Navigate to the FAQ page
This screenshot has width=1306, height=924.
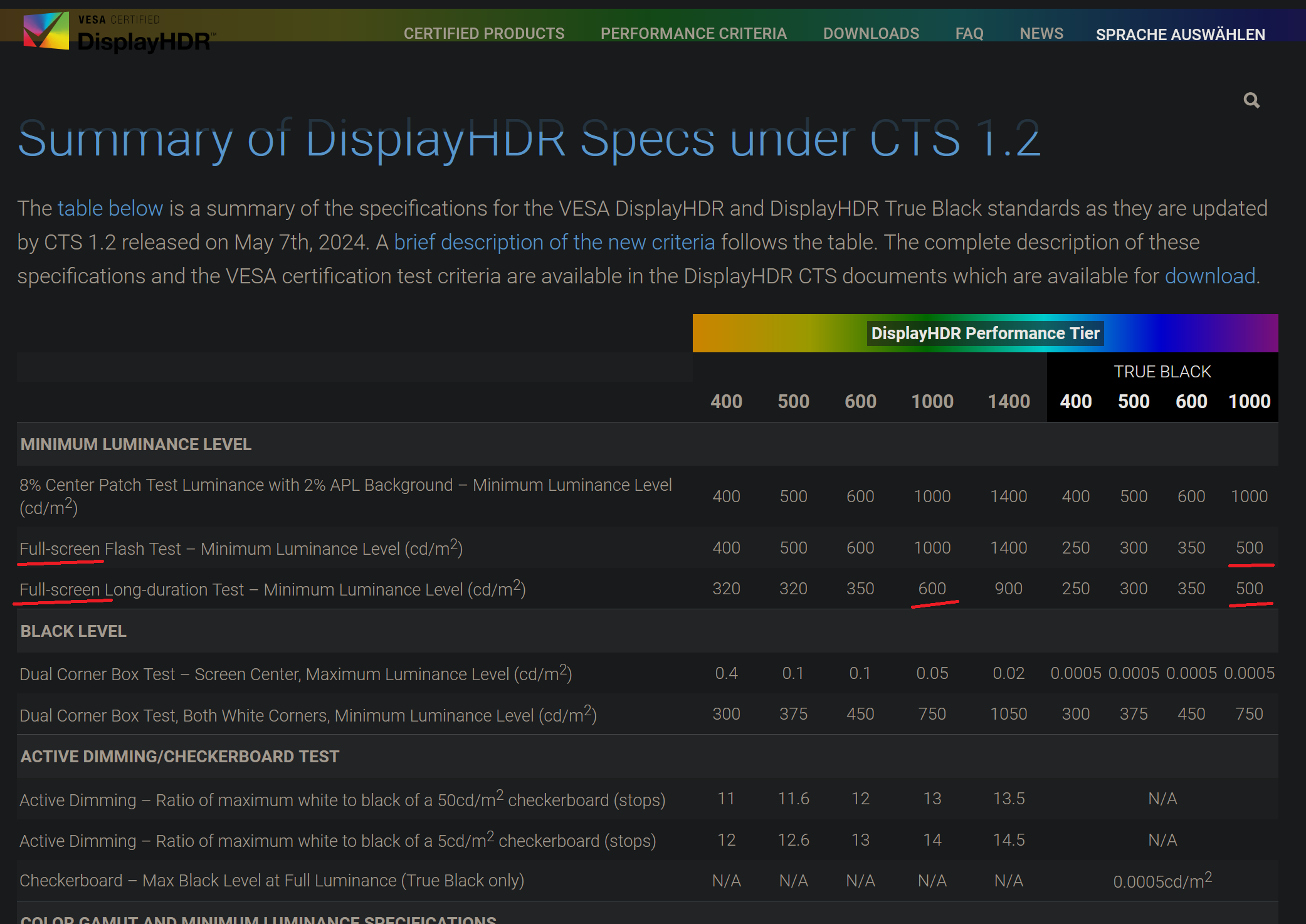pos(969,33)
